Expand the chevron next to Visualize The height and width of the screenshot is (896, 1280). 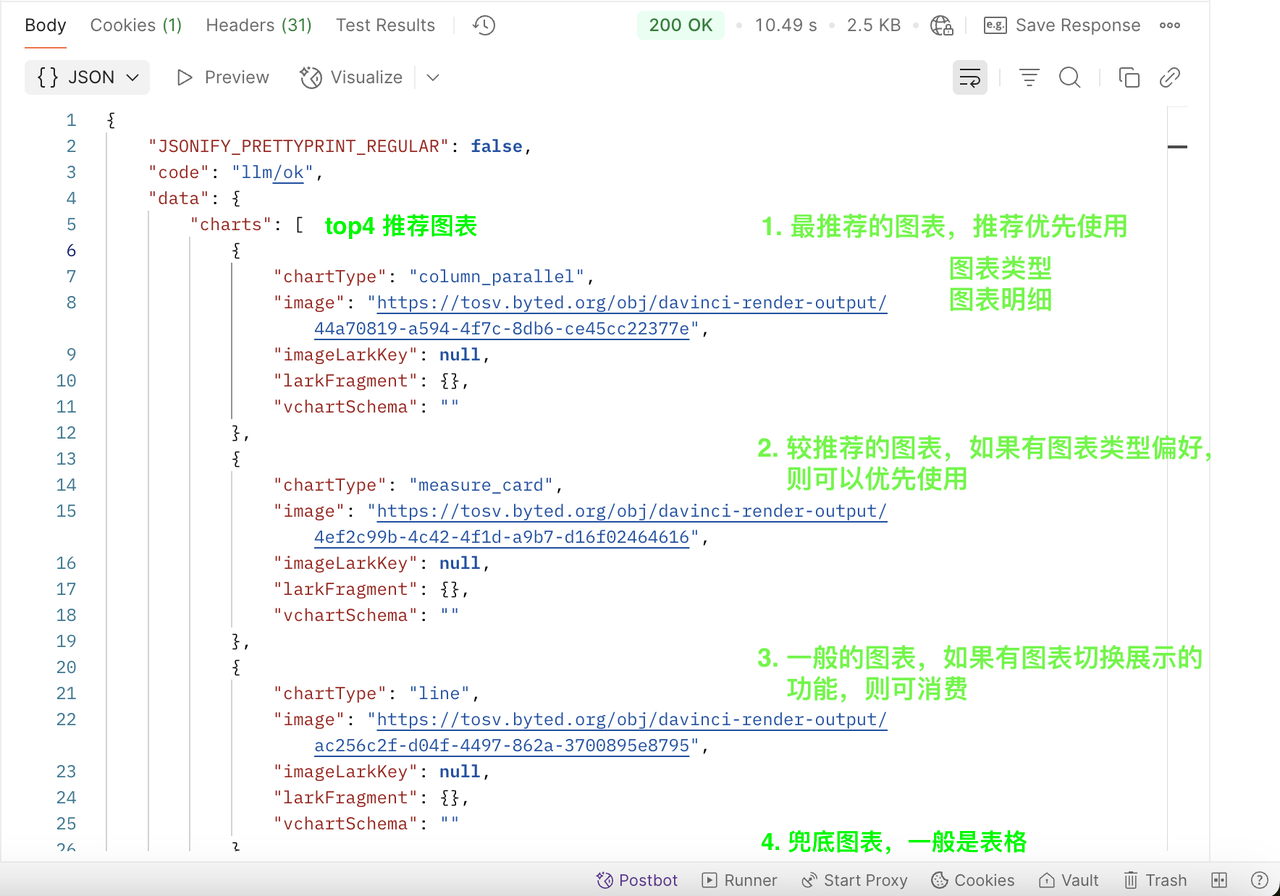[x=433, y=77]
